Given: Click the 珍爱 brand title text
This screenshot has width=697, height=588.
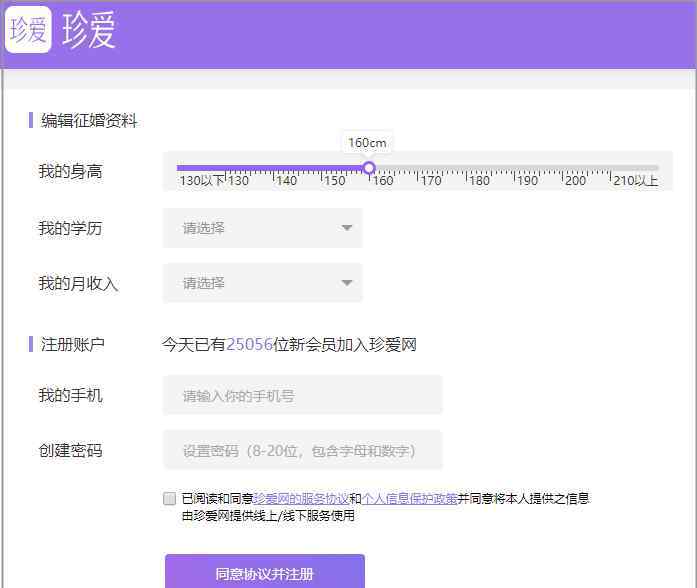Looking at the screenshot, I should (89, 30).
